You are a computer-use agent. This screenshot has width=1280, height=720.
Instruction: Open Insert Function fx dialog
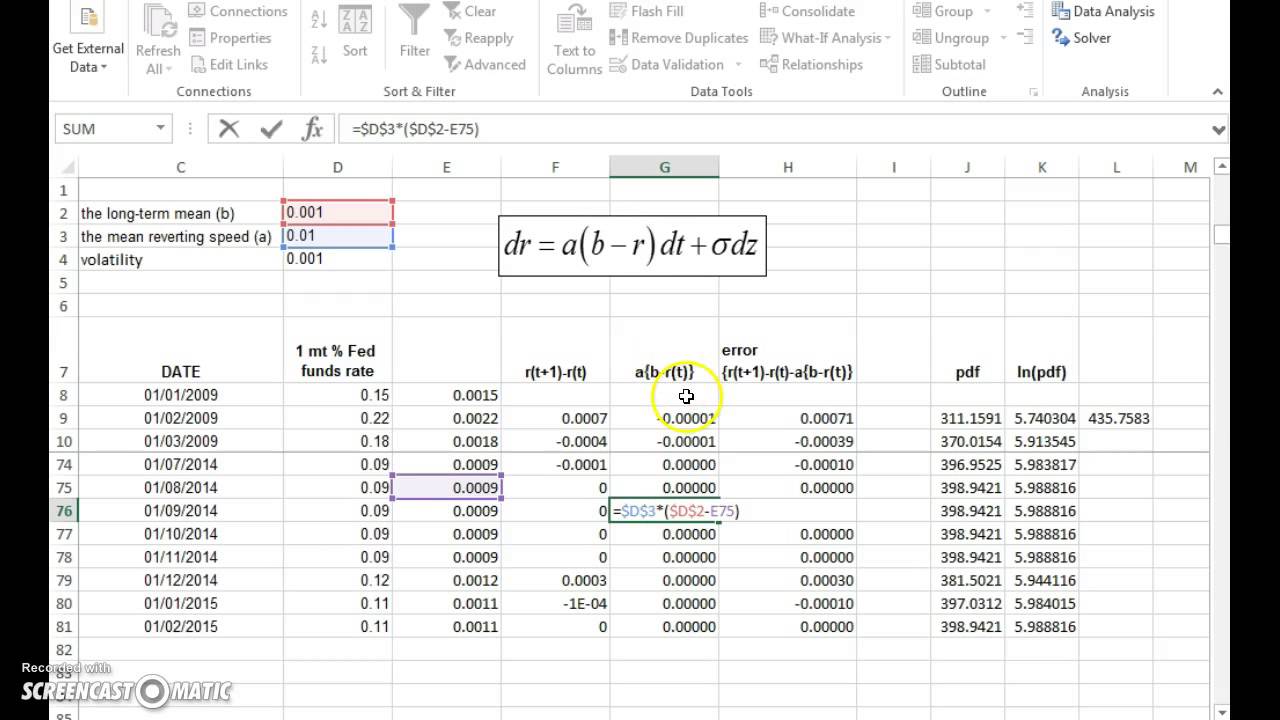point(313,128)
